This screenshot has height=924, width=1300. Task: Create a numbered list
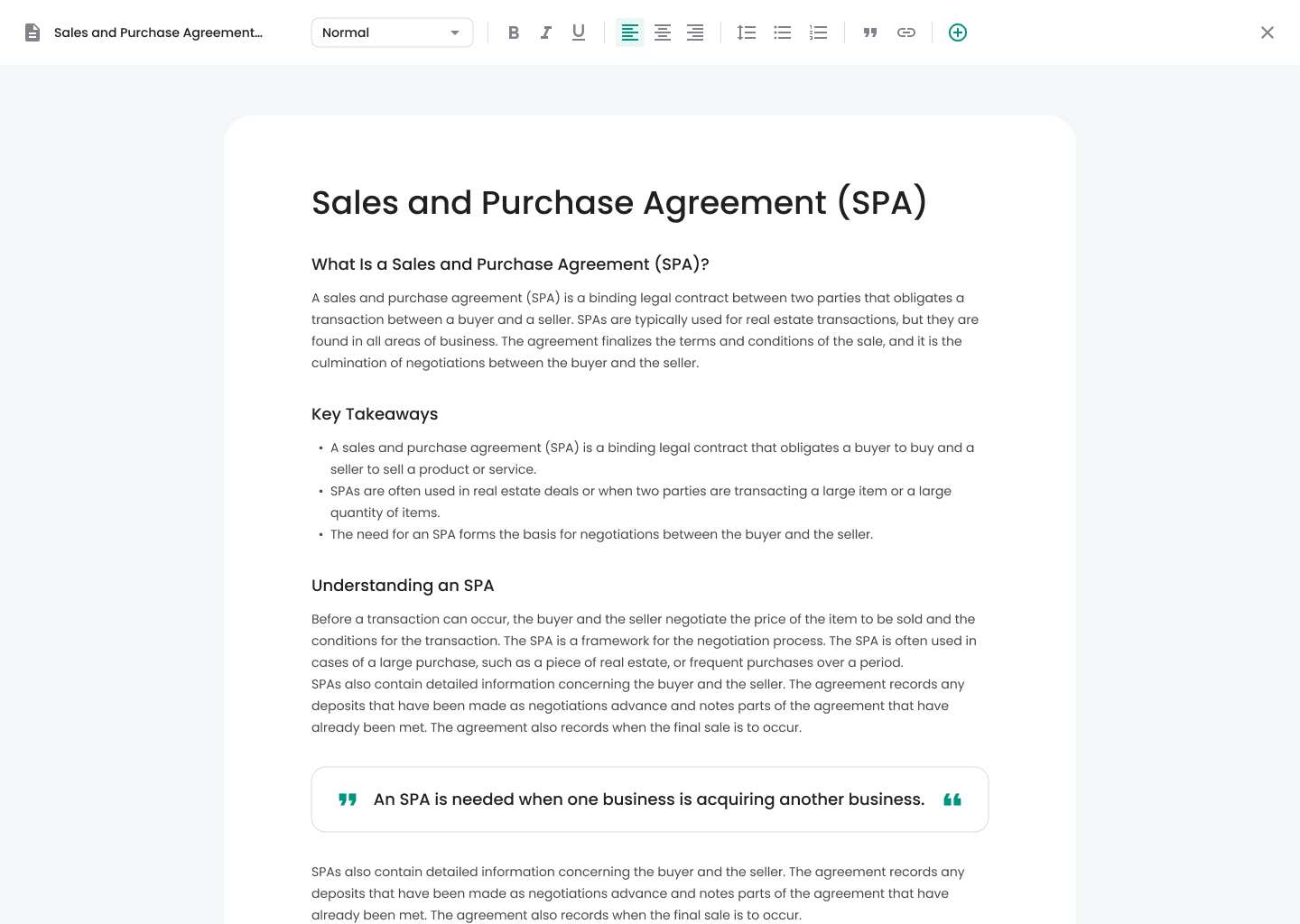coord(818,32)
